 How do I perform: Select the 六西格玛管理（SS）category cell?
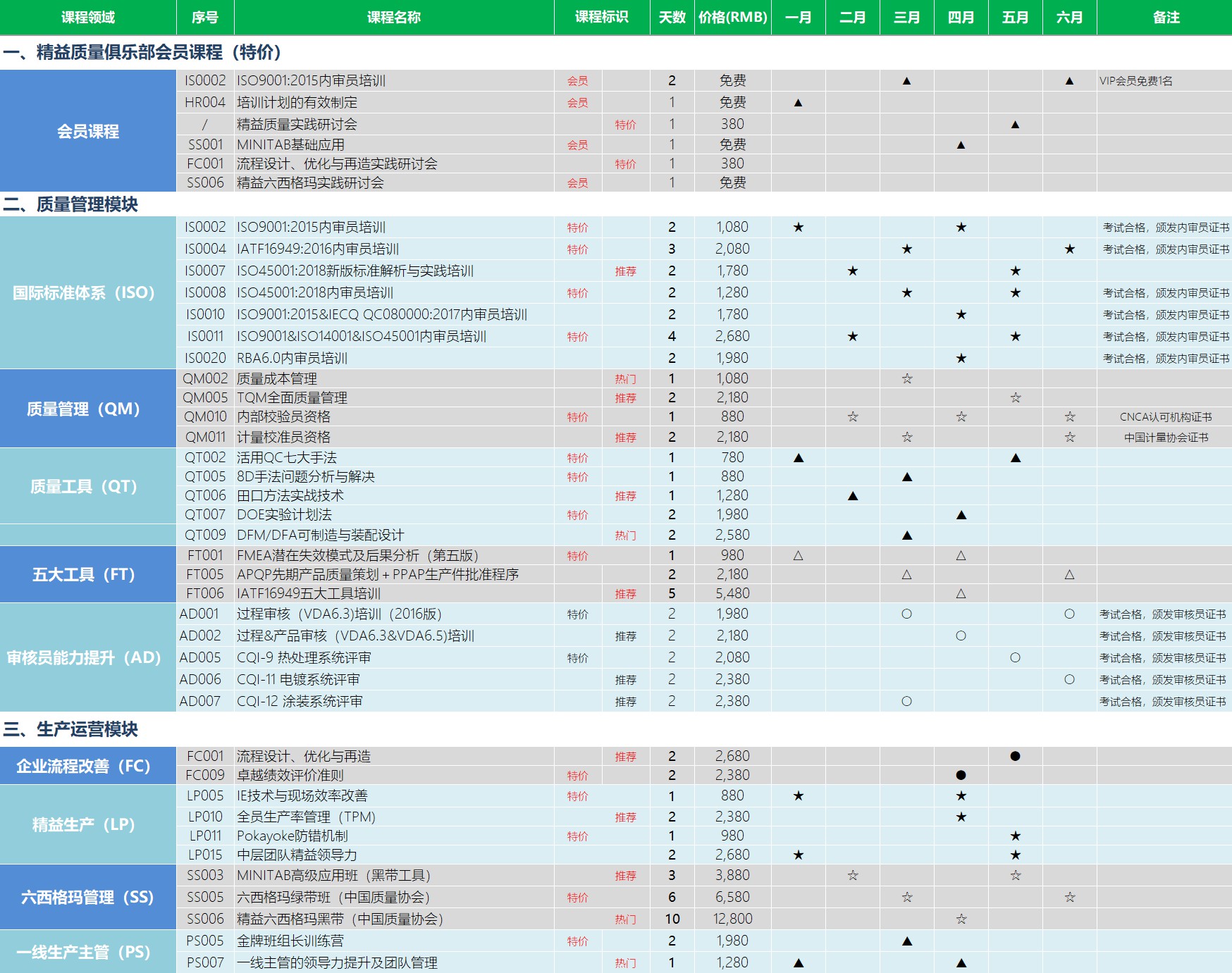tap(87, 897)
